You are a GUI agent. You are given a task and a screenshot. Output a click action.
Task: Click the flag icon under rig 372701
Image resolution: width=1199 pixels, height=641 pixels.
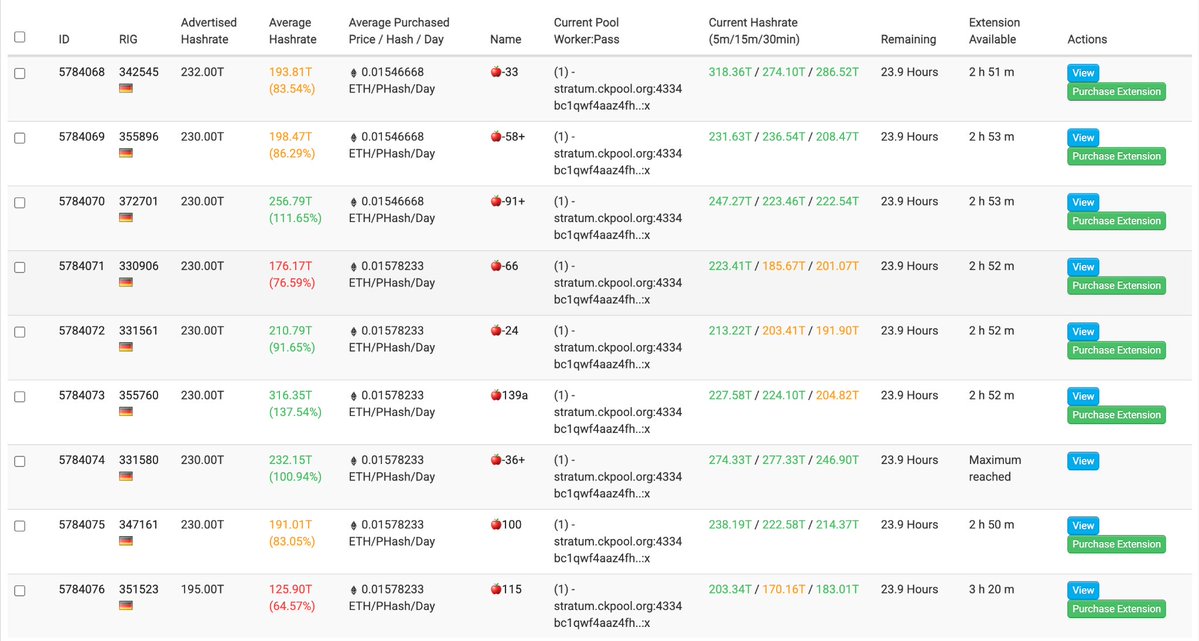coord(125,218)
